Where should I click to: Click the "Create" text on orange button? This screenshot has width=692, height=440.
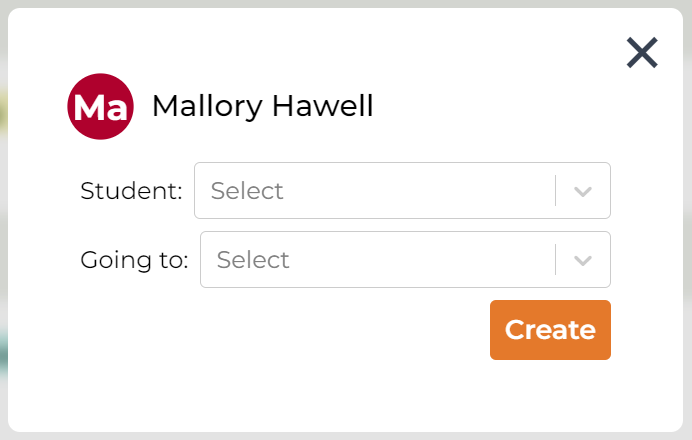pos(550,330)
